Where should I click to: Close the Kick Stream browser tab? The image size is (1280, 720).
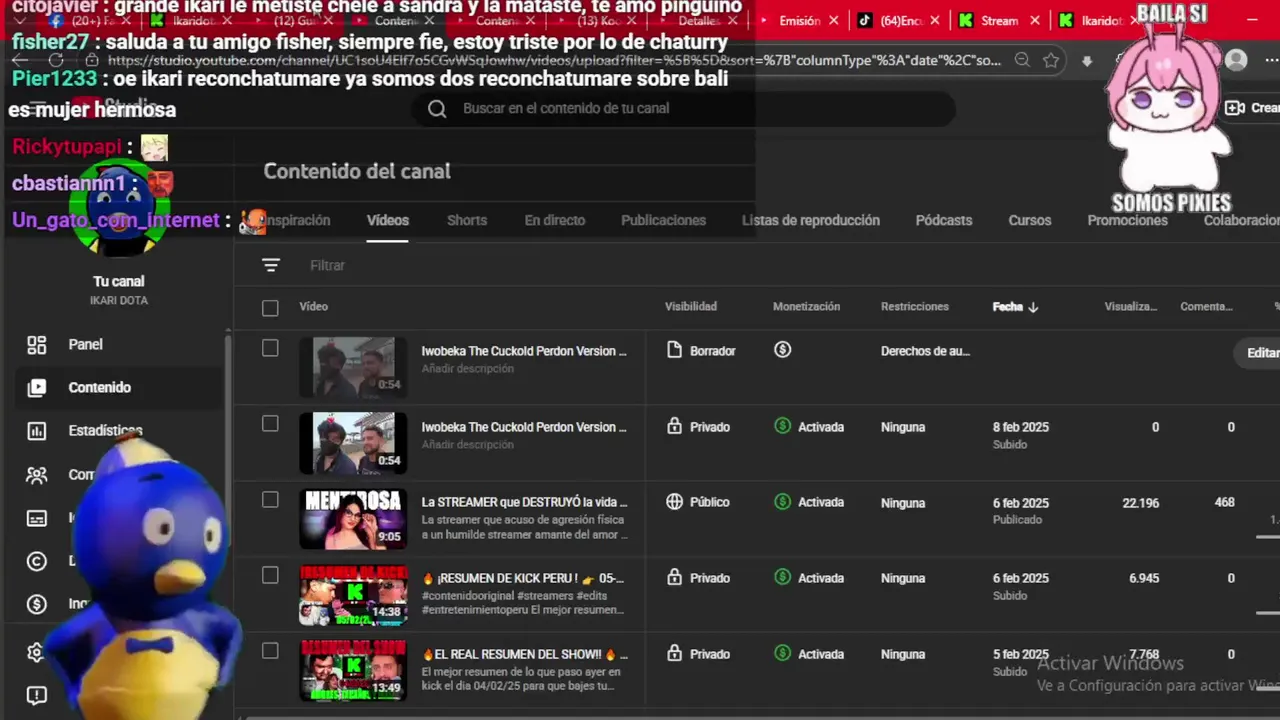(1035, 21)
